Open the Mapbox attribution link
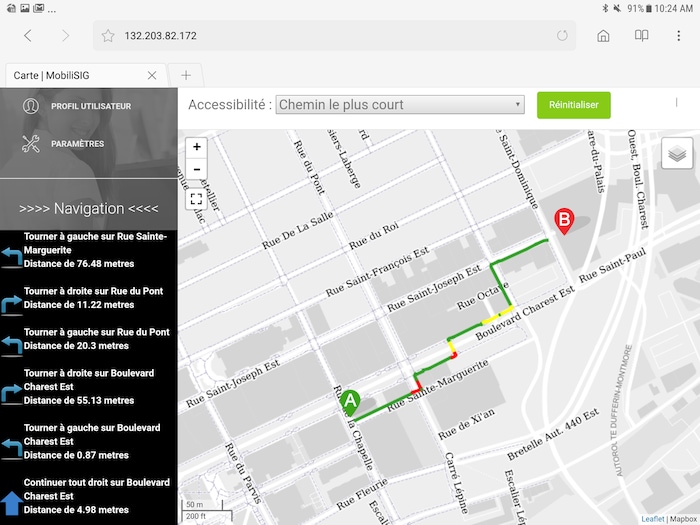The image size is (700, 525). pos(684,519)
